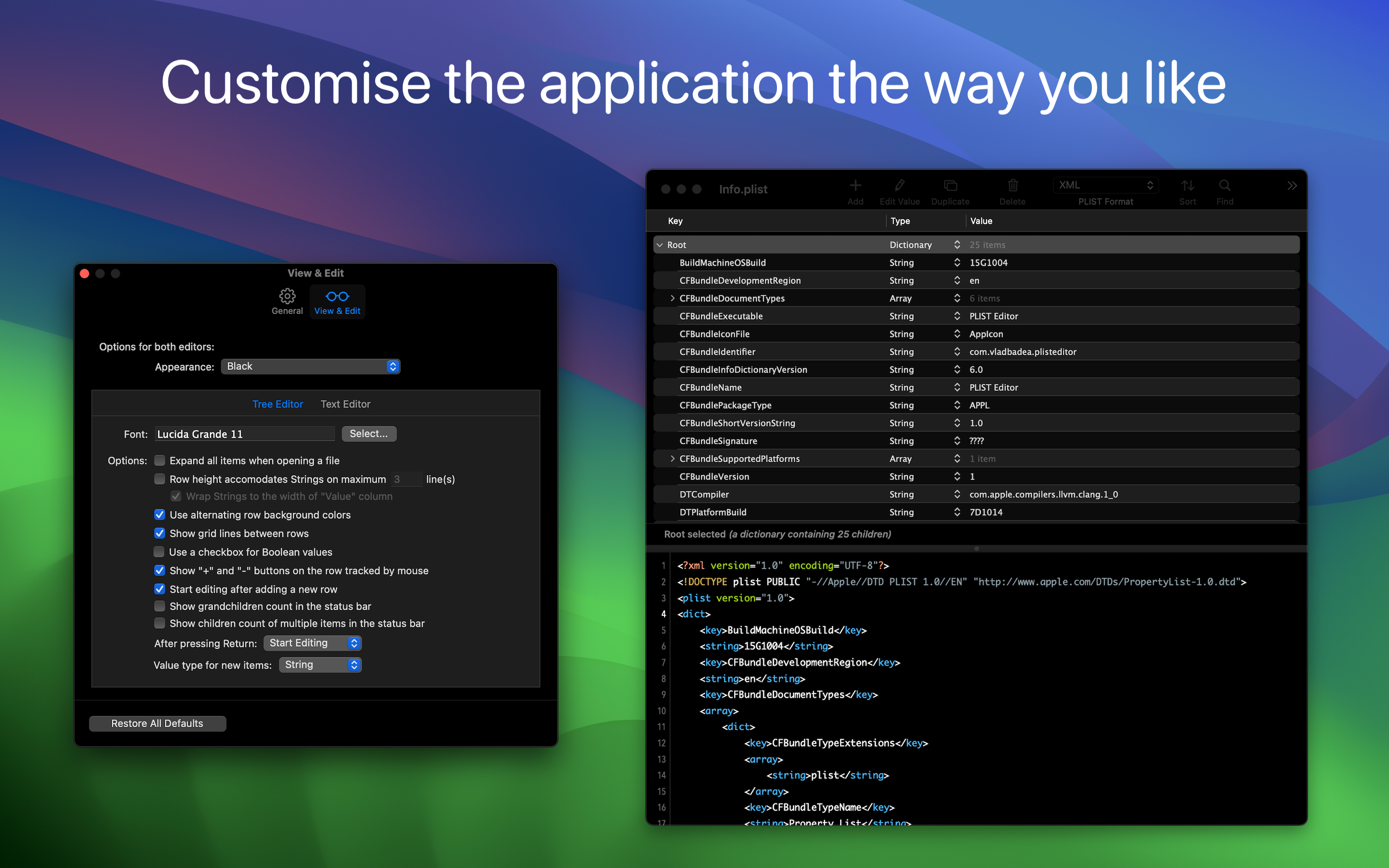Screen dimensions: 1389x868
Task: Click the Add plus icon in toolbar
Action: click(855, 186)
